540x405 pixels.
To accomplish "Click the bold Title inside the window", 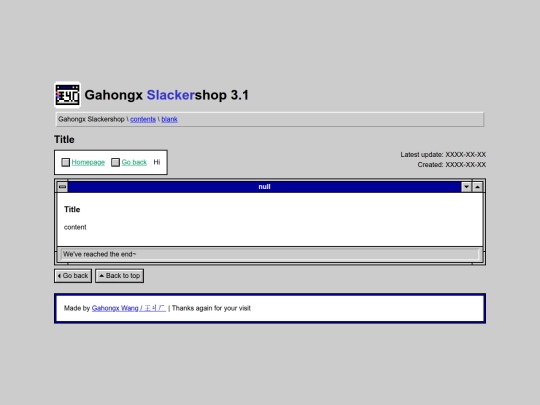I will click(72, 209).
